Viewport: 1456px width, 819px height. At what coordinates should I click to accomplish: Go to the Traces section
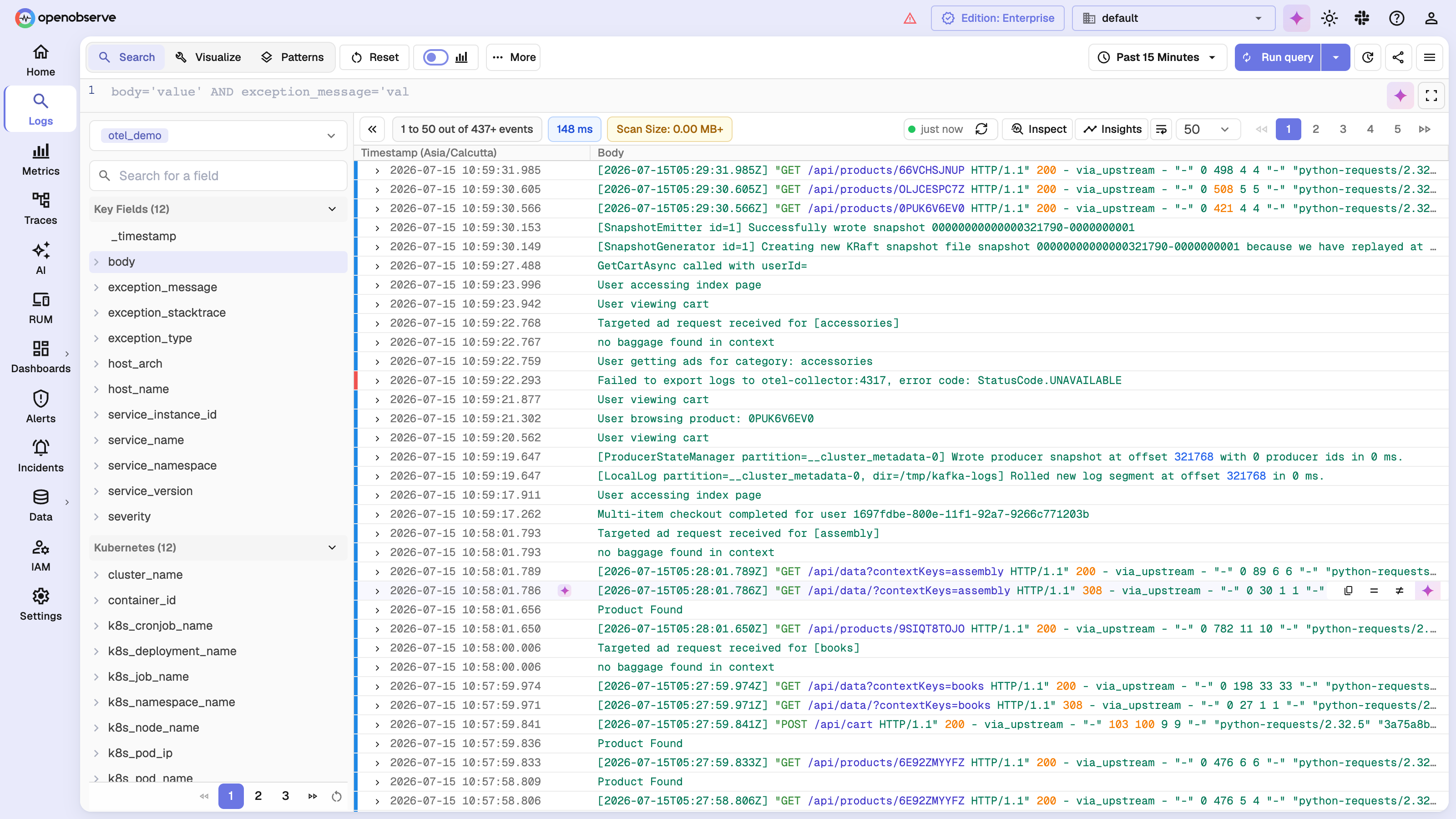click(40, 209)
